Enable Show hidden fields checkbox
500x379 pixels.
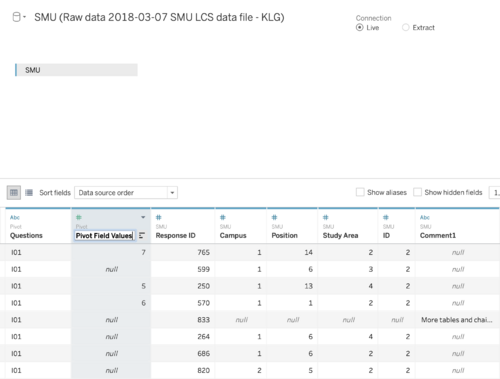[417, 192]
